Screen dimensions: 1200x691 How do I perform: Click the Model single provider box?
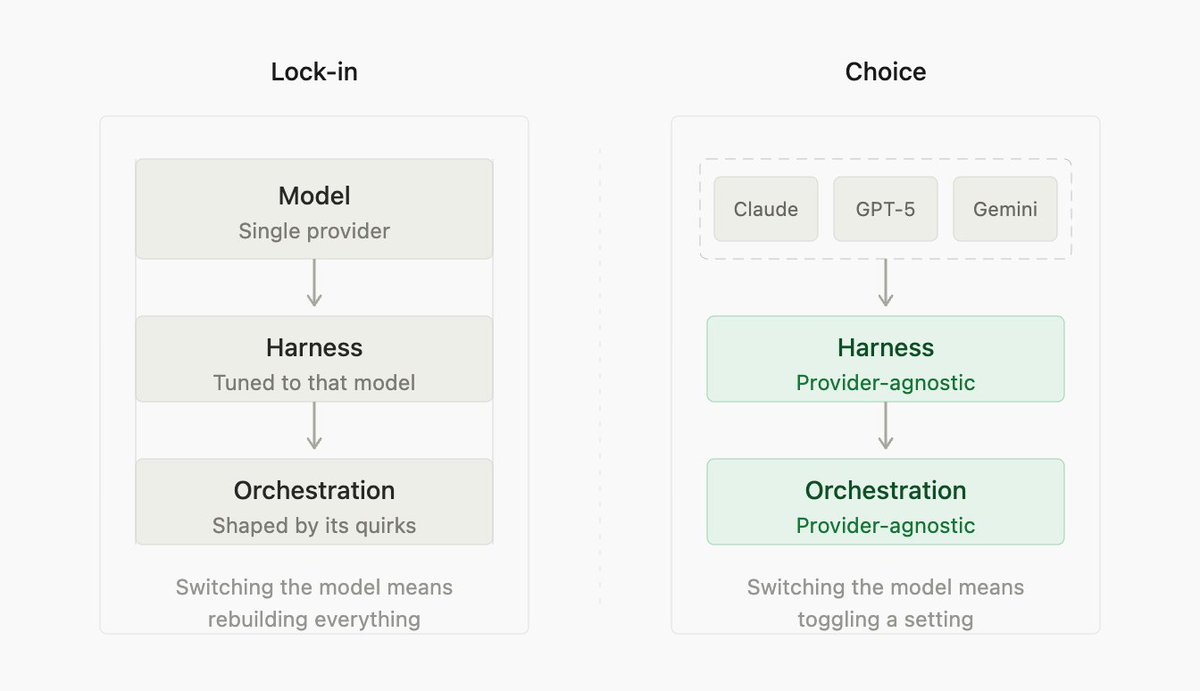pos(314,209)
